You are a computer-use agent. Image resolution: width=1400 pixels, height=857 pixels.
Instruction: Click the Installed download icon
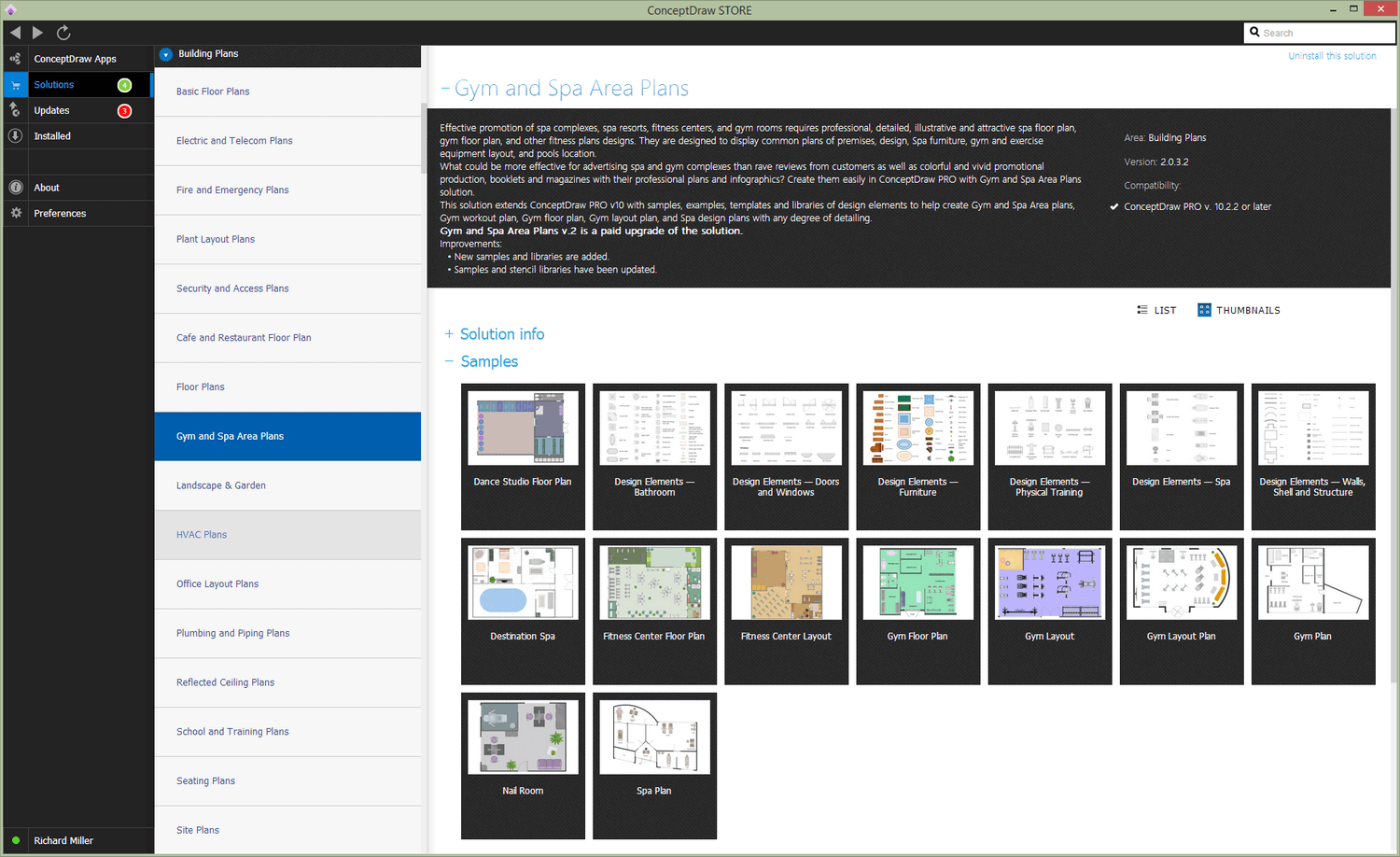pos(15,136)
